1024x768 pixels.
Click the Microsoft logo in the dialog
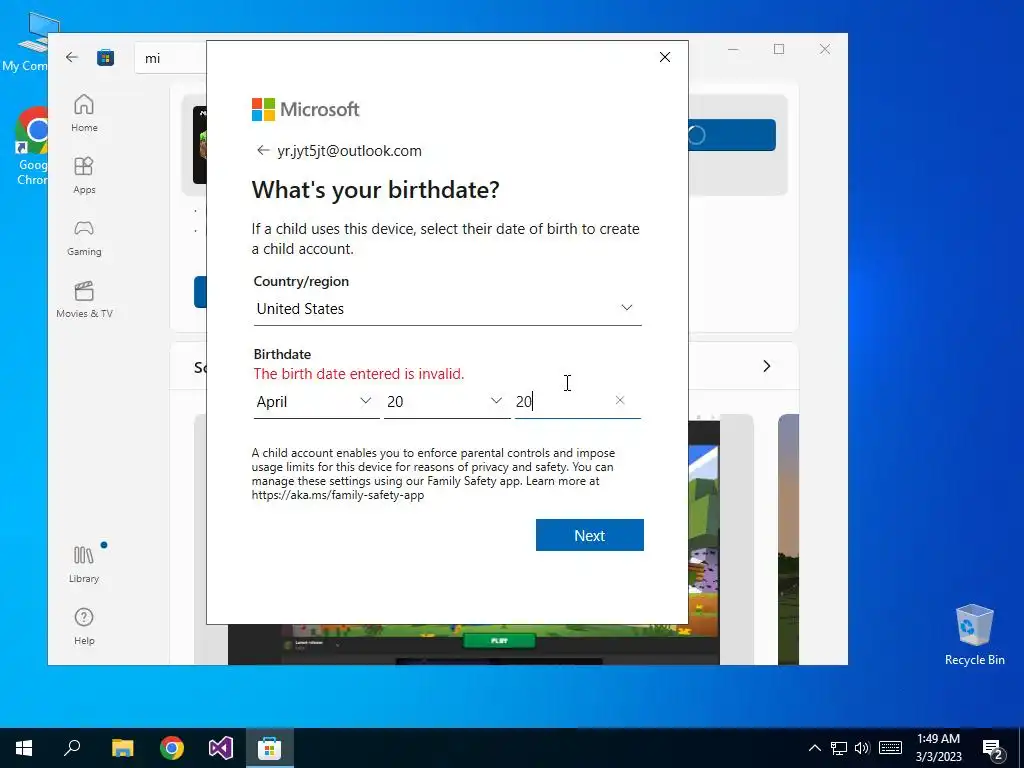[x=306, y=110]
